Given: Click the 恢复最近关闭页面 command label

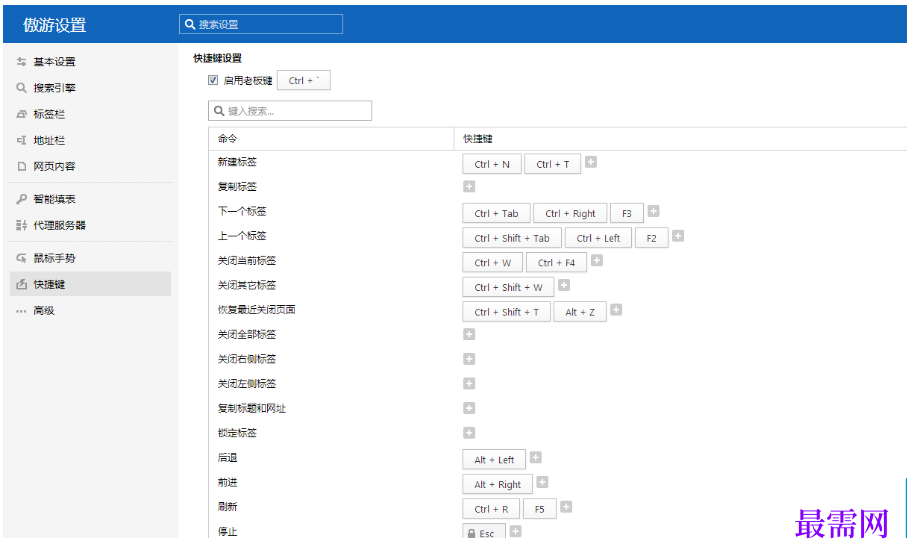Looking at the screenshot, I should pyautogui.click(x=257, y=310).
